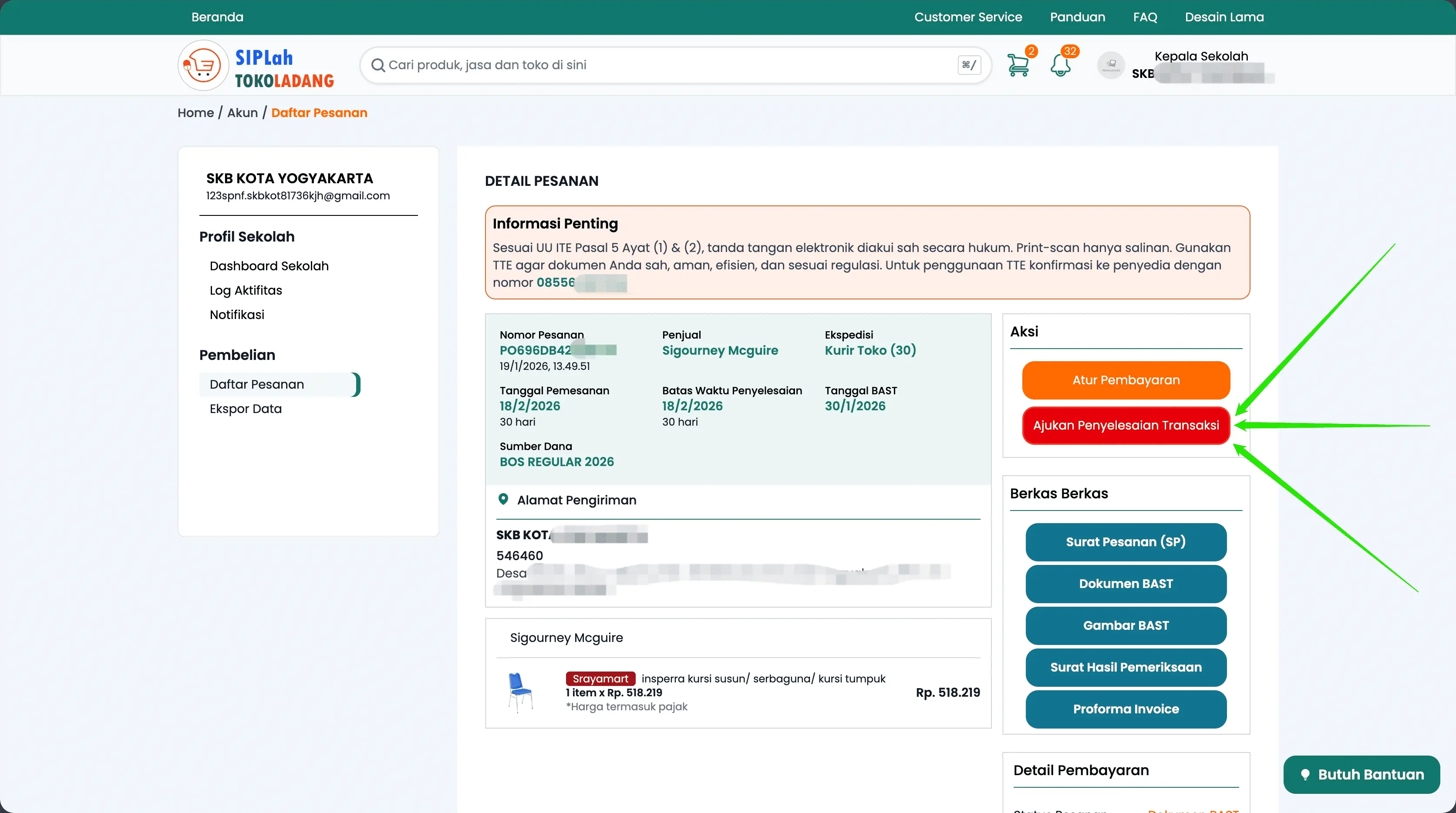Open FAQ in top bar
The width and height of the screenshot is (1456, 813).
[1145, 17]
